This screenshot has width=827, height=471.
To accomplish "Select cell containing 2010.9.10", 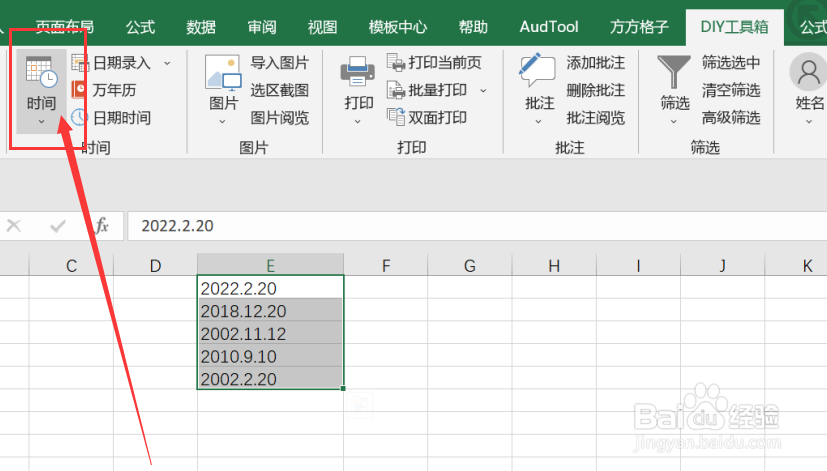I will pyautogui.click(x=270, y=355).
